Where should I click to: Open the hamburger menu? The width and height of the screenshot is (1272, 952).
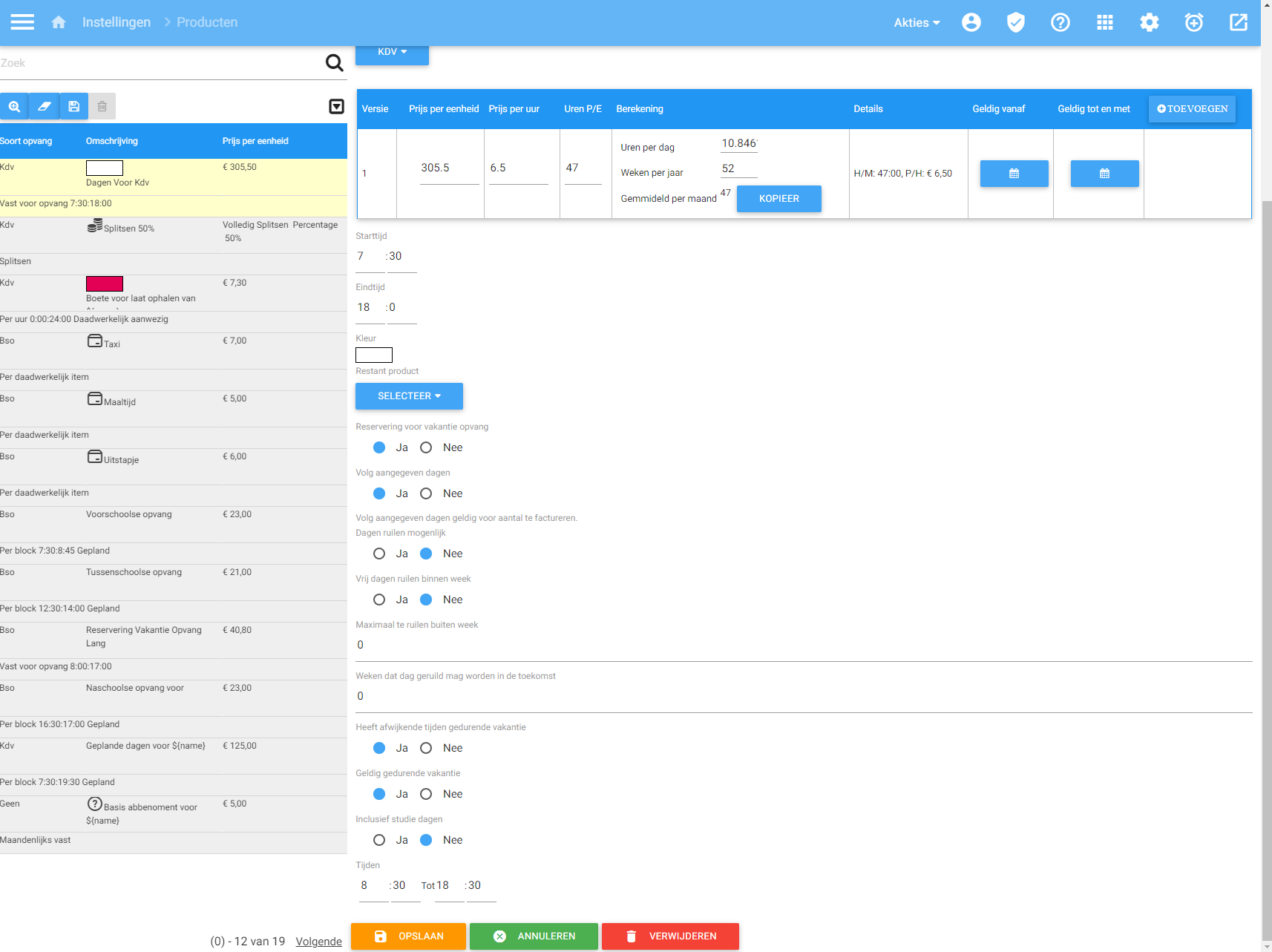[22, 22]
